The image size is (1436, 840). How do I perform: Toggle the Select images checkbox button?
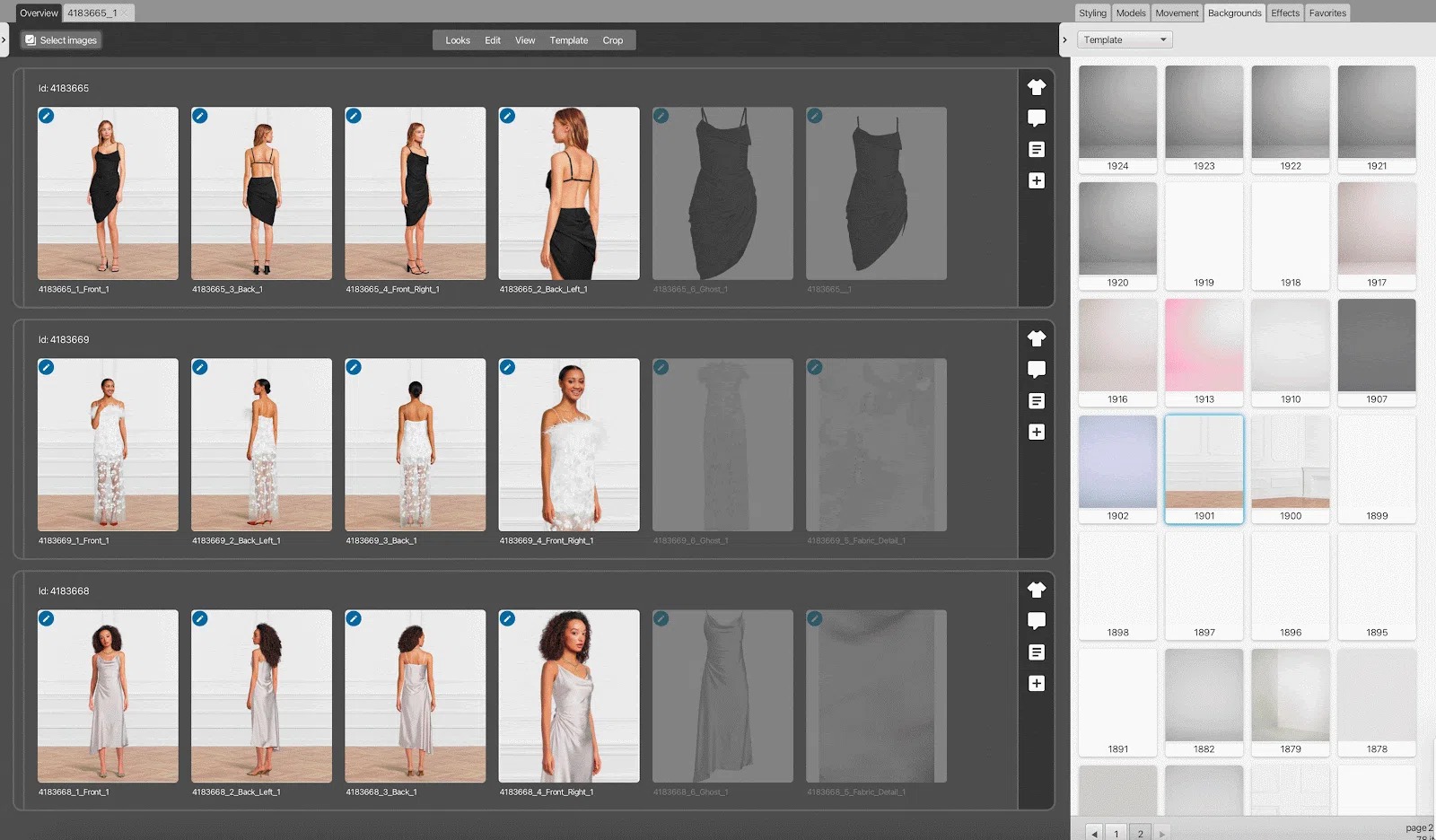click(61, 40)
